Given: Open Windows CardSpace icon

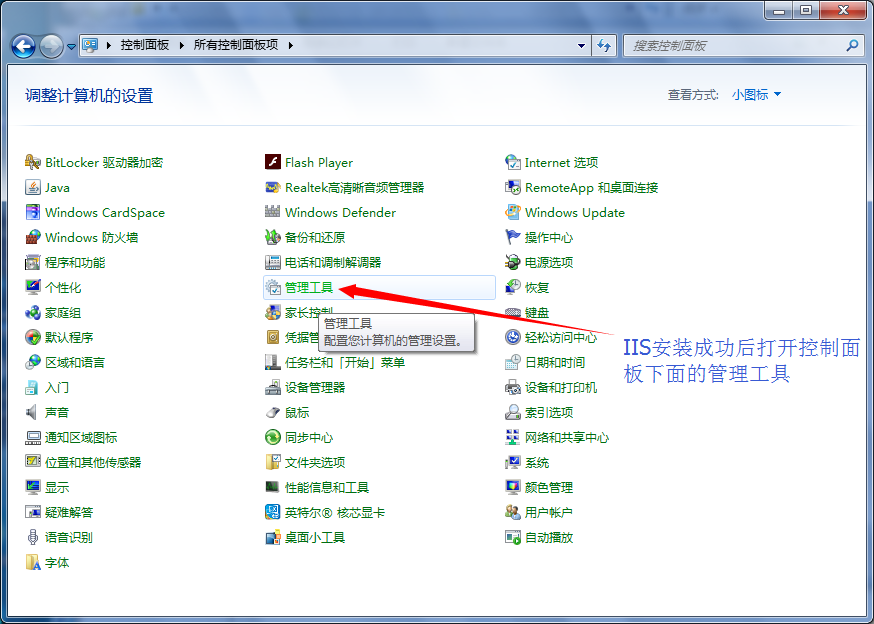Looking at the screenshot, I should pos(32,212).
